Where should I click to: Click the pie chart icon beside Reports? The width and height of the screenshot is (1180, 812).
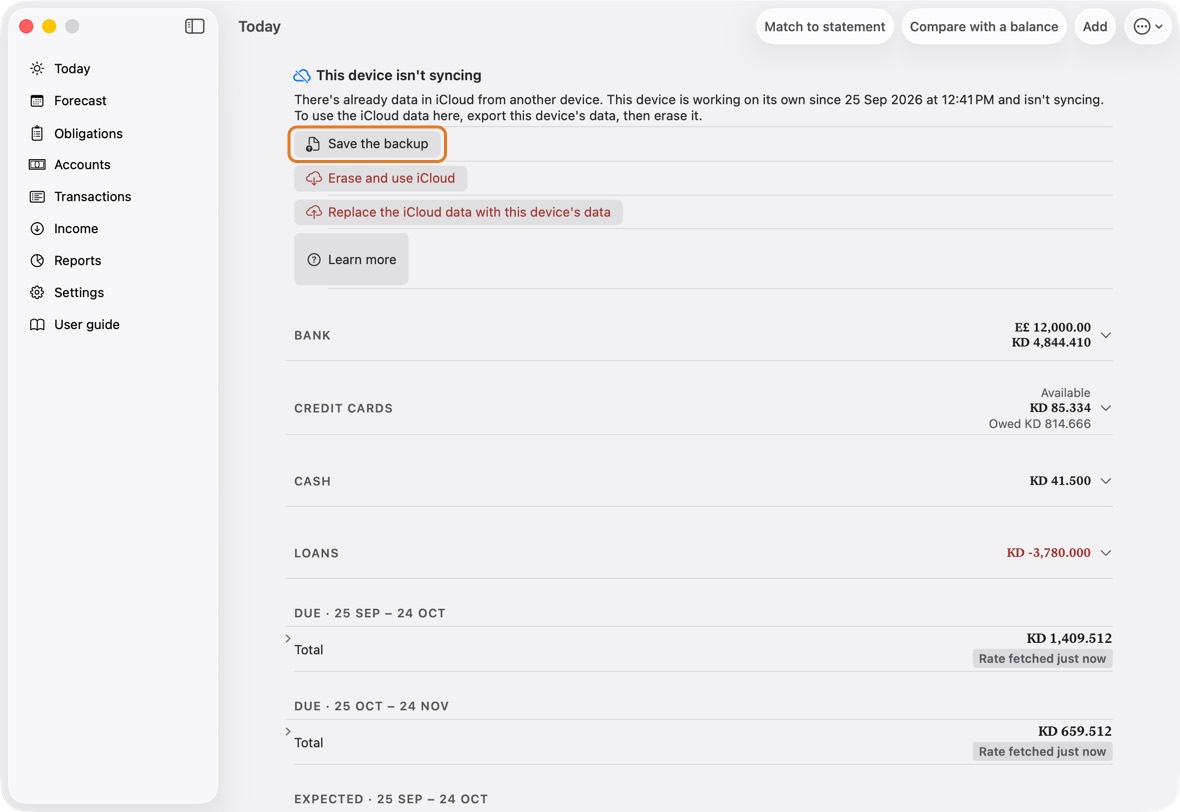[x=37, y=260]
